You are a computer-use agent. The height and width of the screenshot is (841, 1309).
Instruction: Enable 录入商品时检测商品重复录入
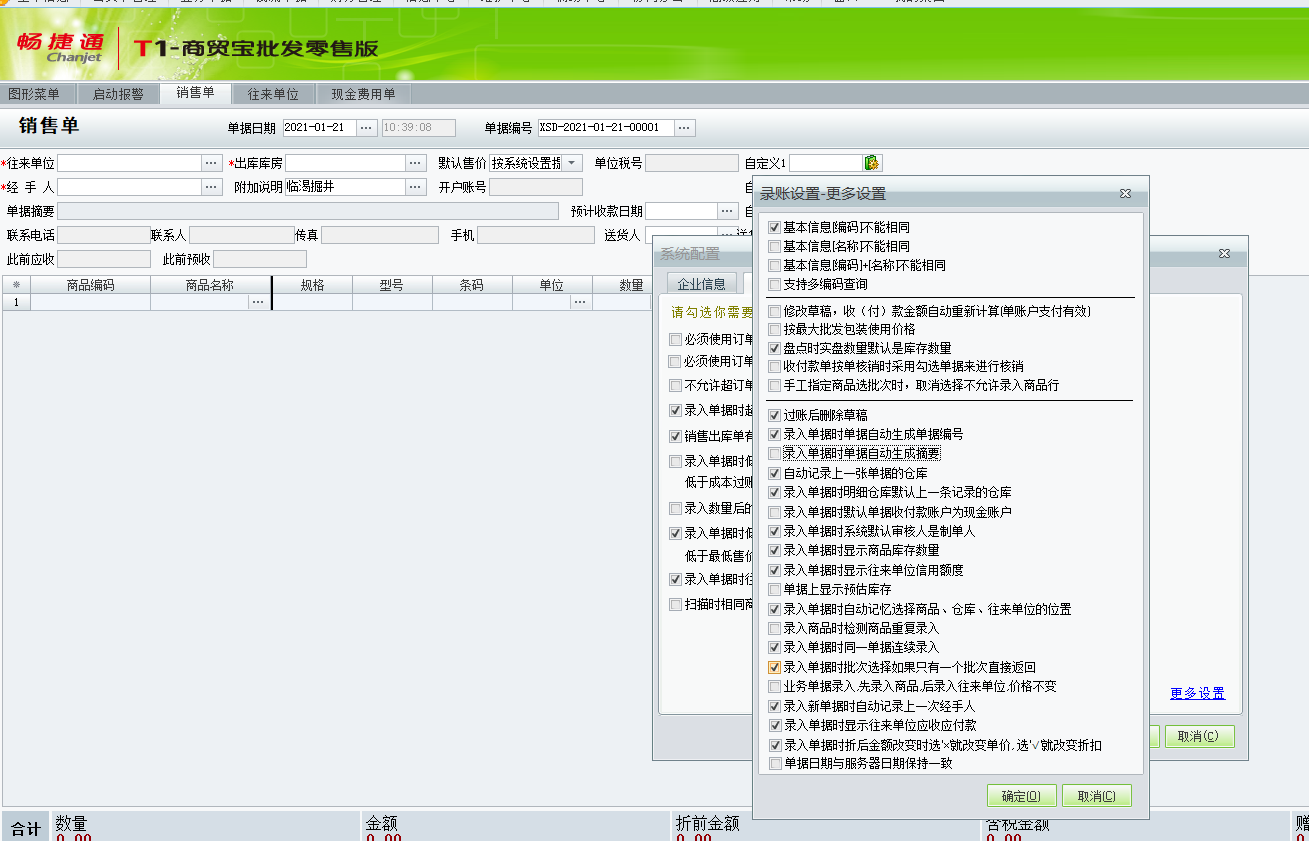click(x=774, y=628)
